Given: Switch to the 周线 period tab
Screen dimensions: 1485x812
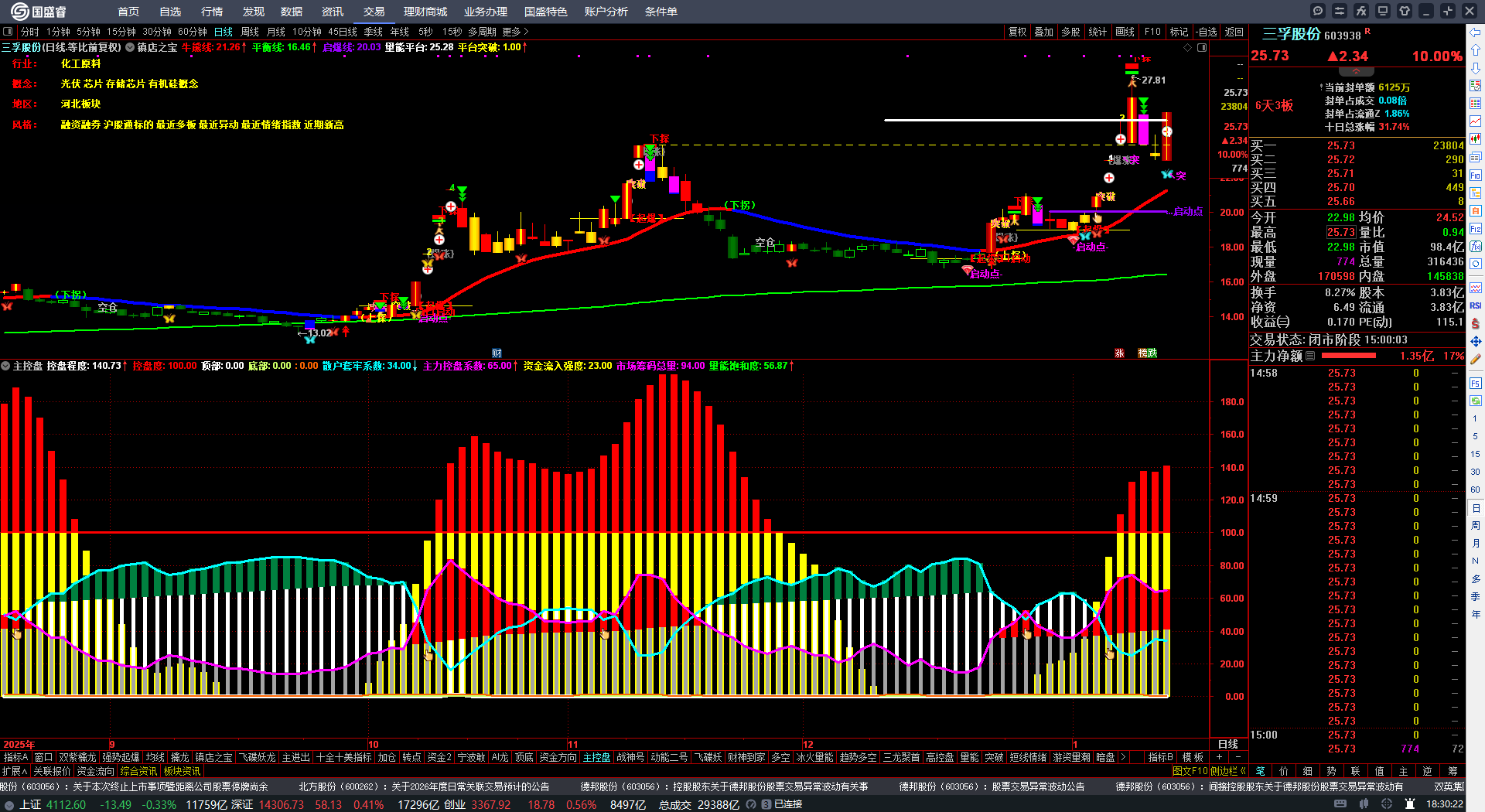Looking at the screenshot, I should click(250, 32).
